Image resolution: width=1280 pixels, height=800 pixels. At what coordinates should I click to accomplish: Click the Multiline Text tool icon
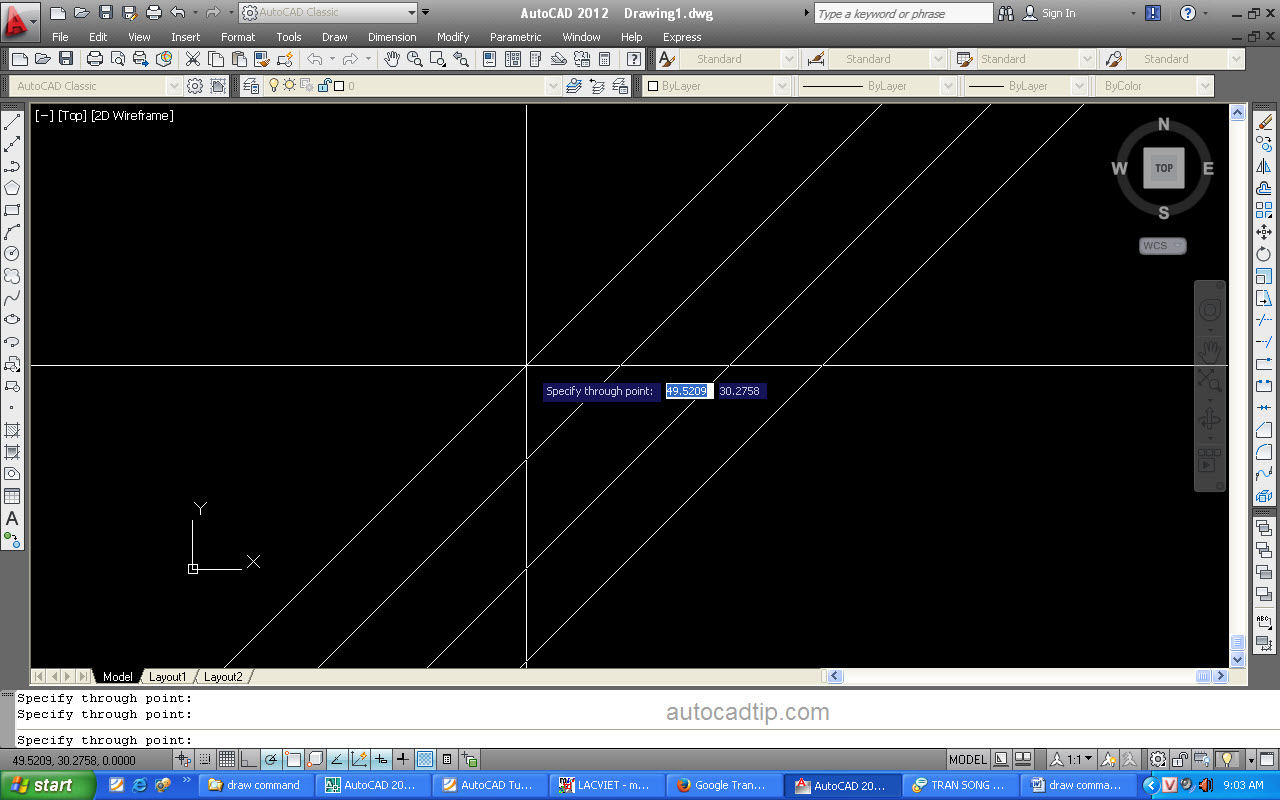[x=12, y=519]
